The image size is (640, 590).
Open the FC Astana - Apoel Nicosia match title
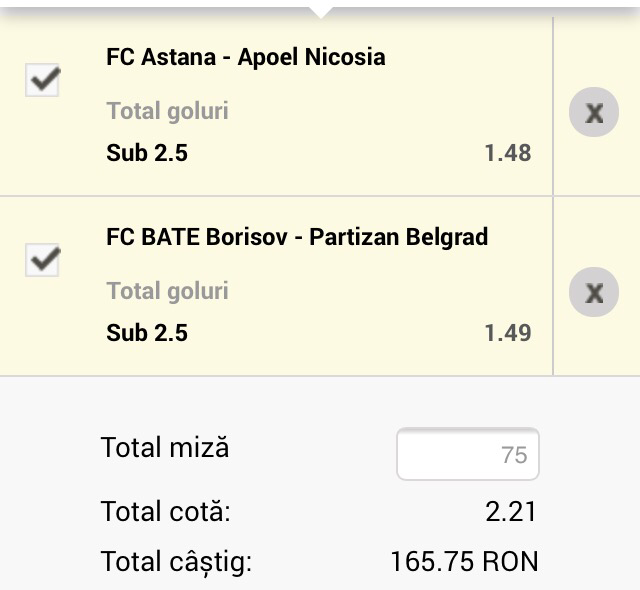click(245, 57)
